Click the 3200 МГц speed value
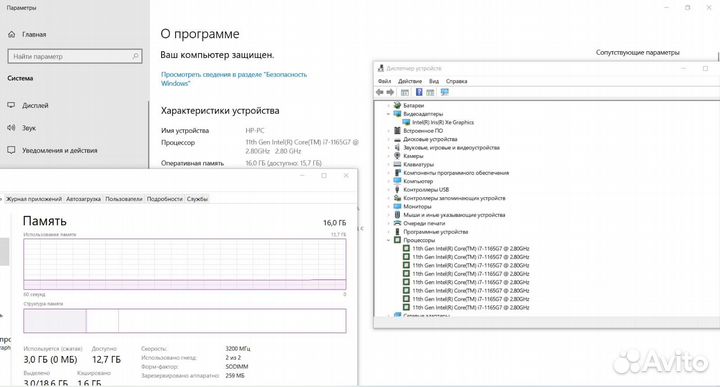 tap(238, 348)
